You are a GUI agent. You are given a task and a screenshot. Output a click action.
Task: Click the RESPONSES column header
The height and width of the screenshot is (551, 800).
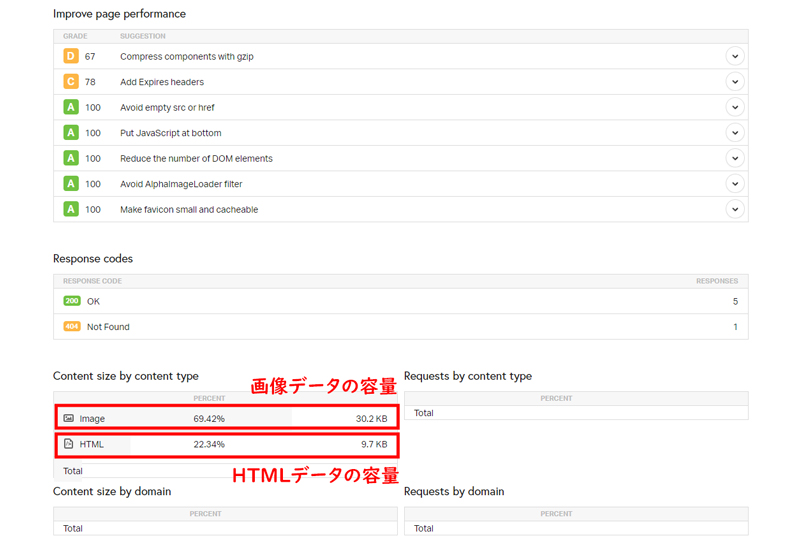coord(717,281)
